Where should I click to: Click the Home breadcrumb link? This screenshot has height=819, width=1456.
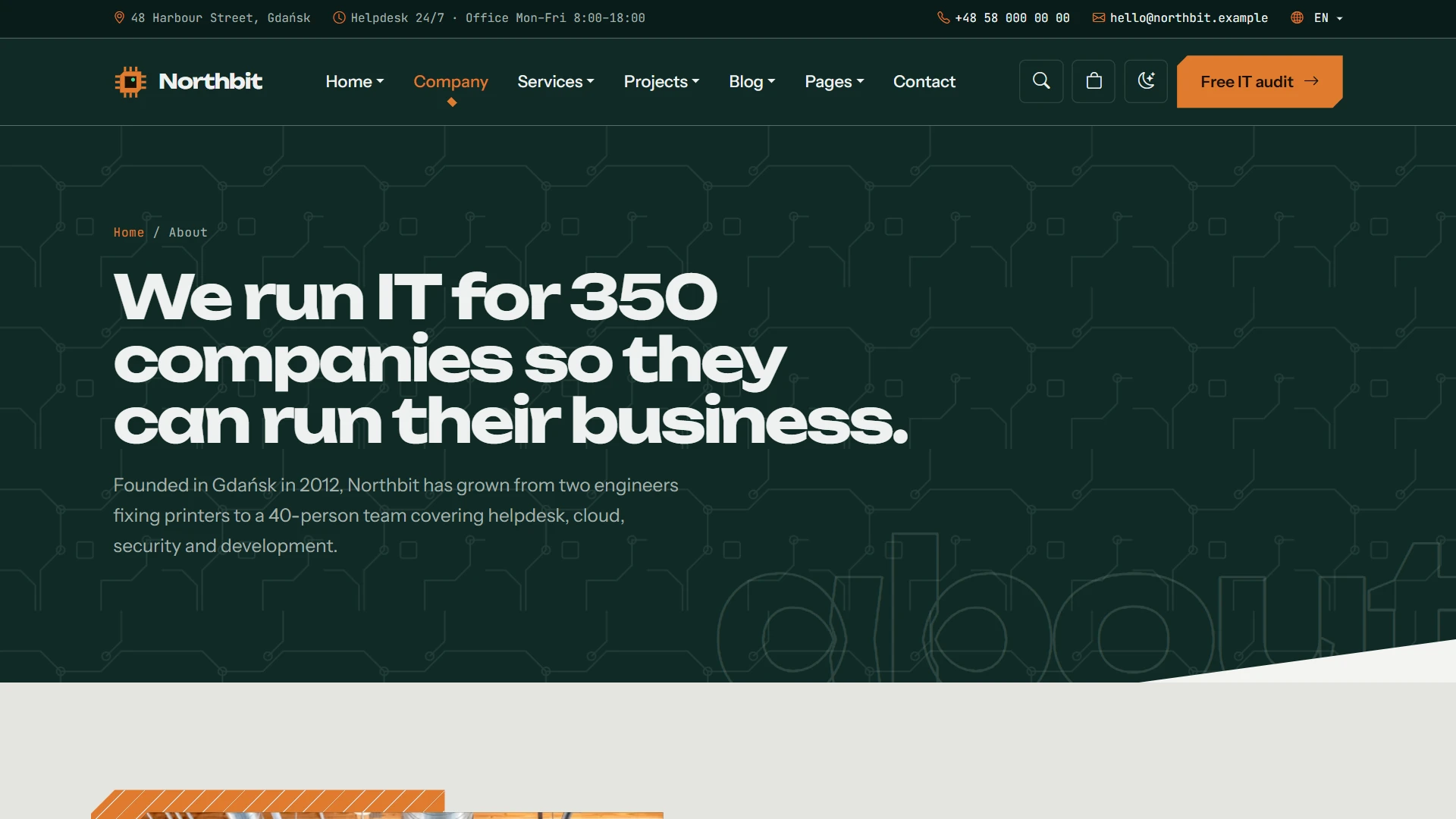click(129, 232)
